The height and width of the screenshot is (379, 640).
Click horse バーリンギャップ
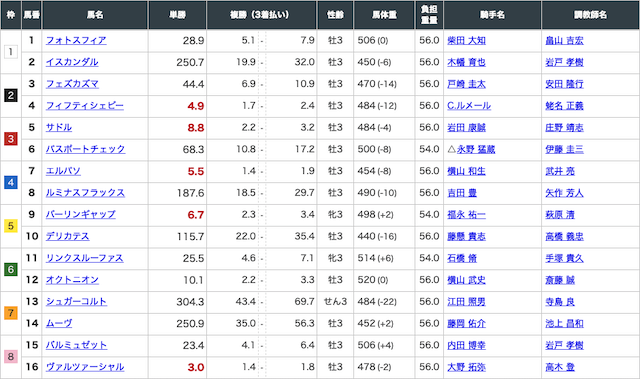[80, 215]
